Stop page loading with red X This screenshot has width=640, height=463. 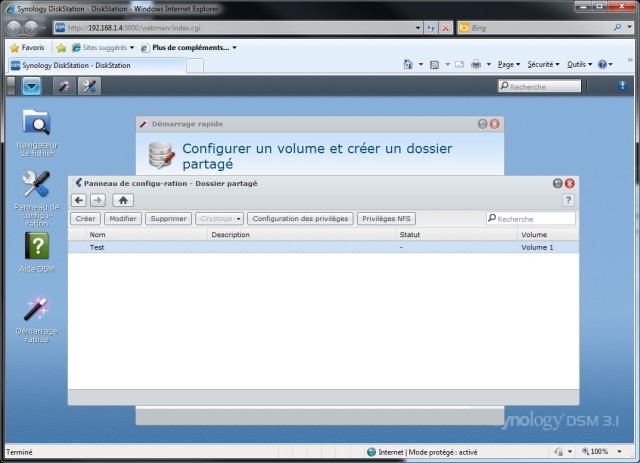tap(446, 28)
